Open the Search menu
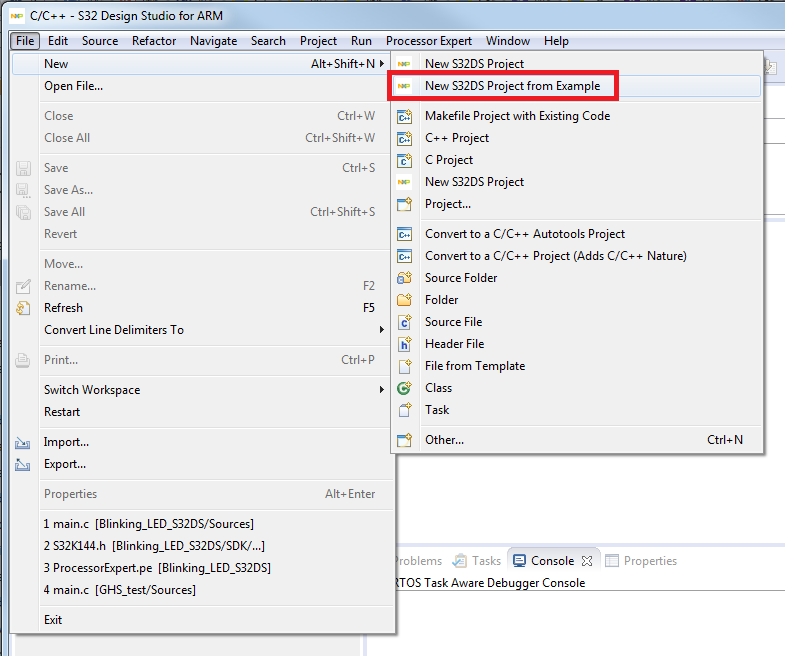This screenshot has height=656, width=785. pos(268,41)
